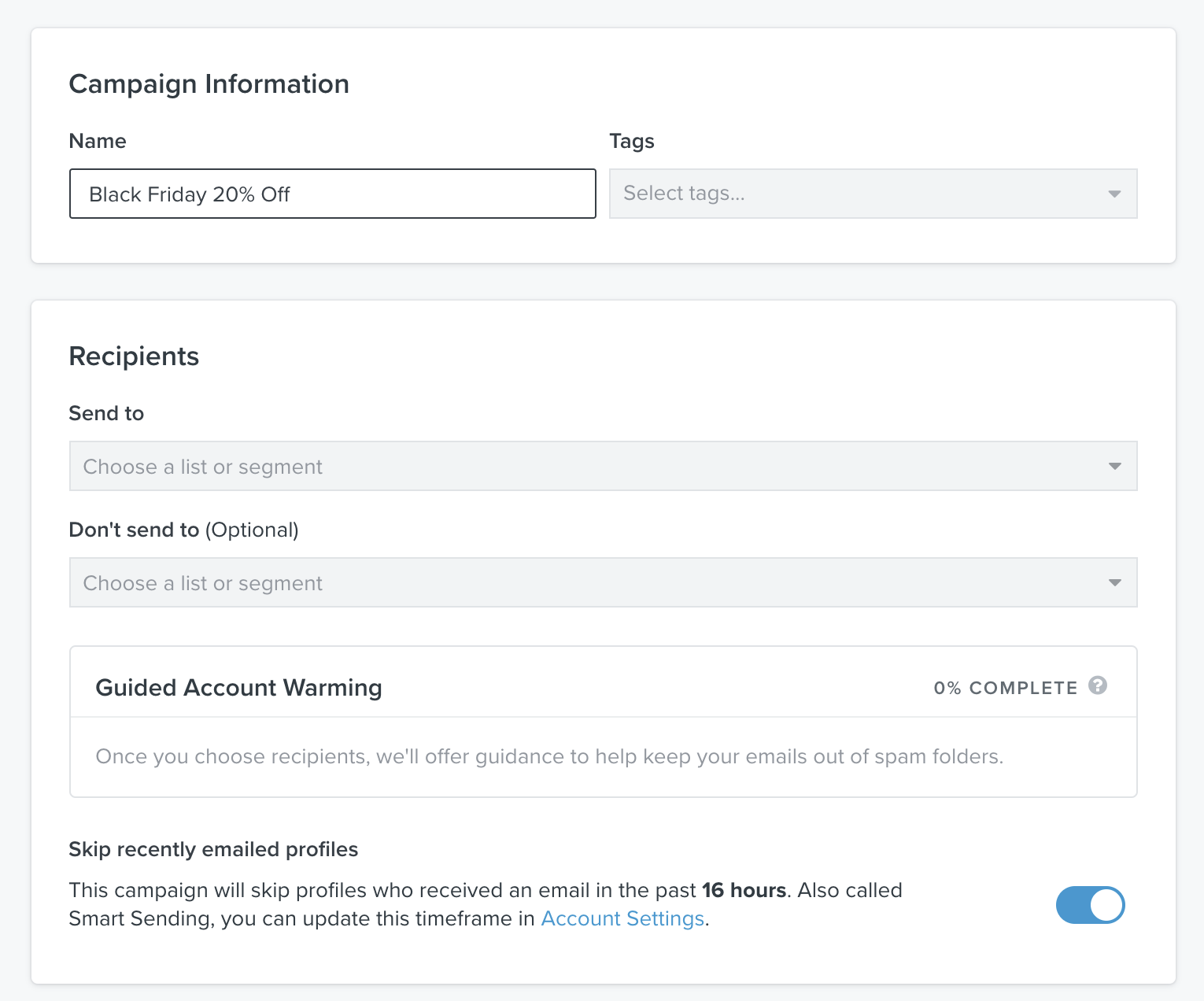
Task: Click the Send to caret arrow
Action: point(1114,467)
